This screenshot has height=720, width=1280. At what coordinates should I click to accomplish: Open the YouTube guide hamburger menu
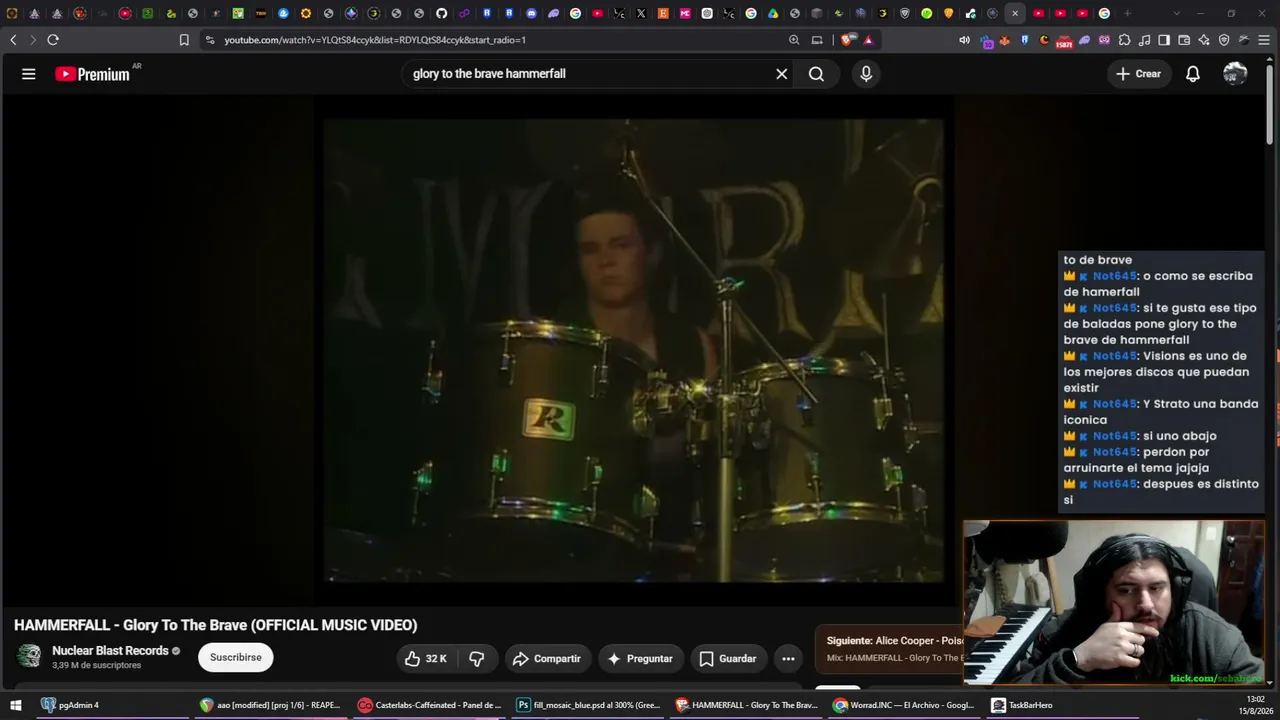coord(29,74)
